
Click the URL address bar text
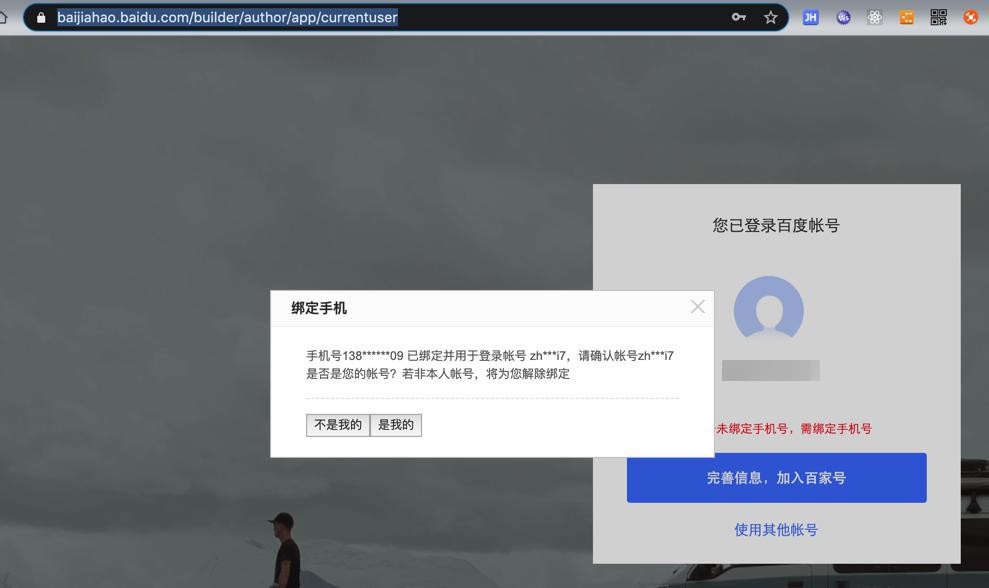coord(227,17)
